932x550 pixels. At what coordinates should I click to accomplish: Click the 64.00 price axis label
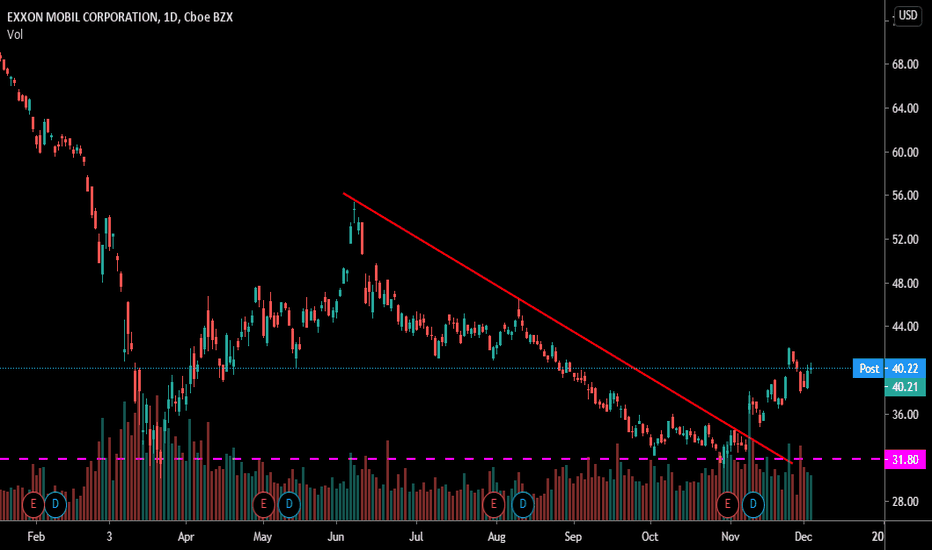[x=905, y=108]
